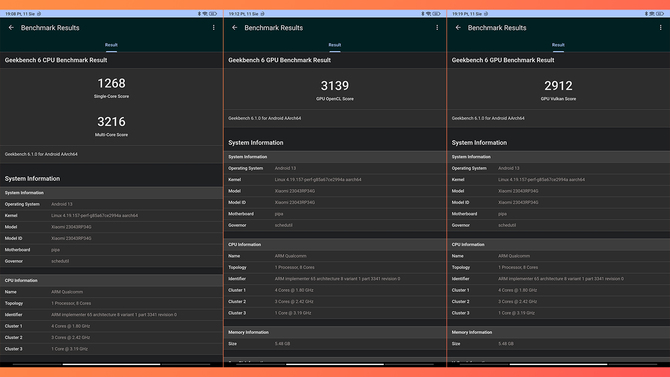Click Governor schedutil row on CPU screen

tap(111, 261)
